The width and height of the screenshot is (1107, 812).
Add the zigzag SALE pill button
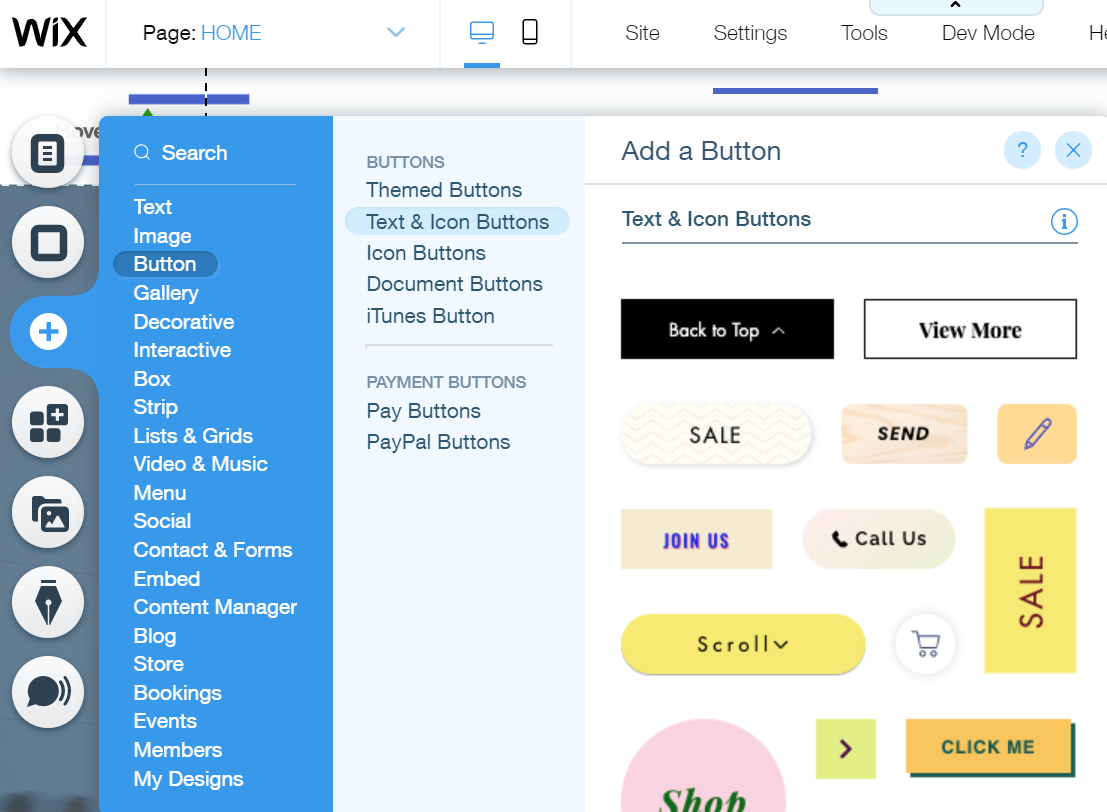[716, 434]
